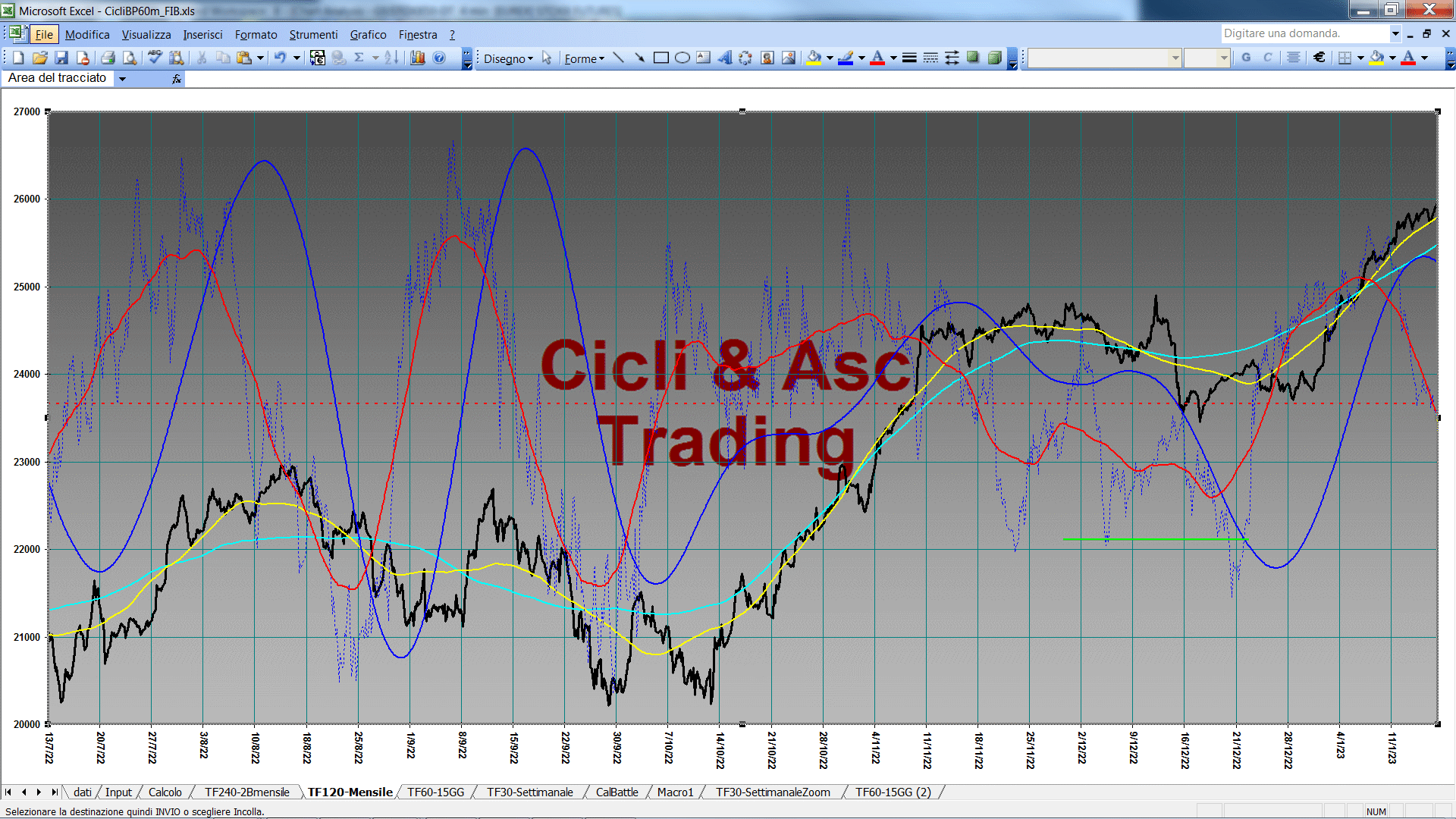Open Excel Help with the question mark icon
1456x819 pixels.
(439, 58)
